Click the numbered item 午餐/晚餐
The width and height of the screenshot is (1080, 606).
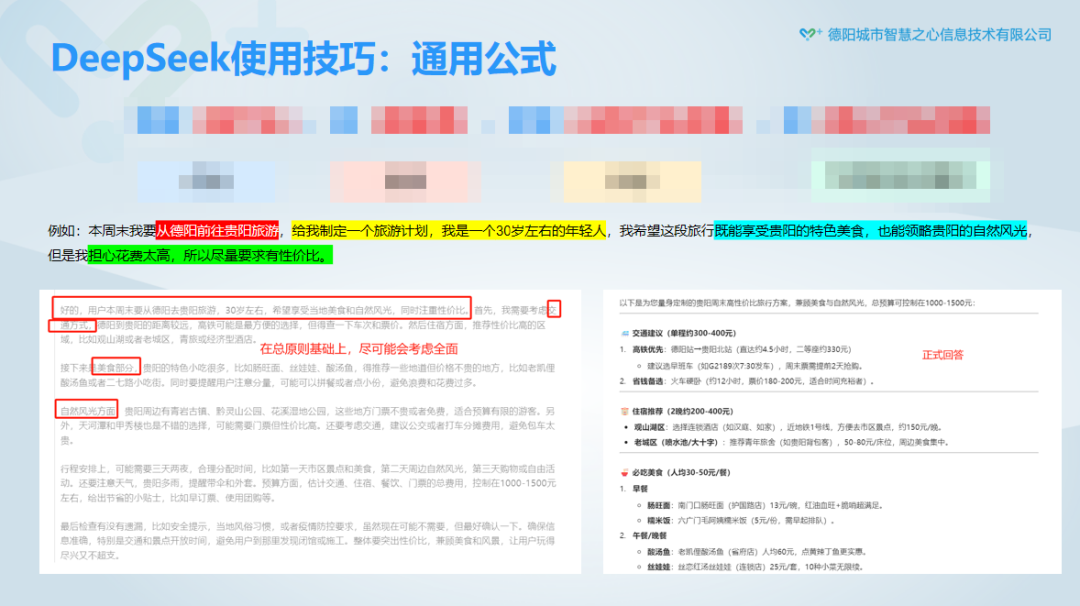(650, 536)
